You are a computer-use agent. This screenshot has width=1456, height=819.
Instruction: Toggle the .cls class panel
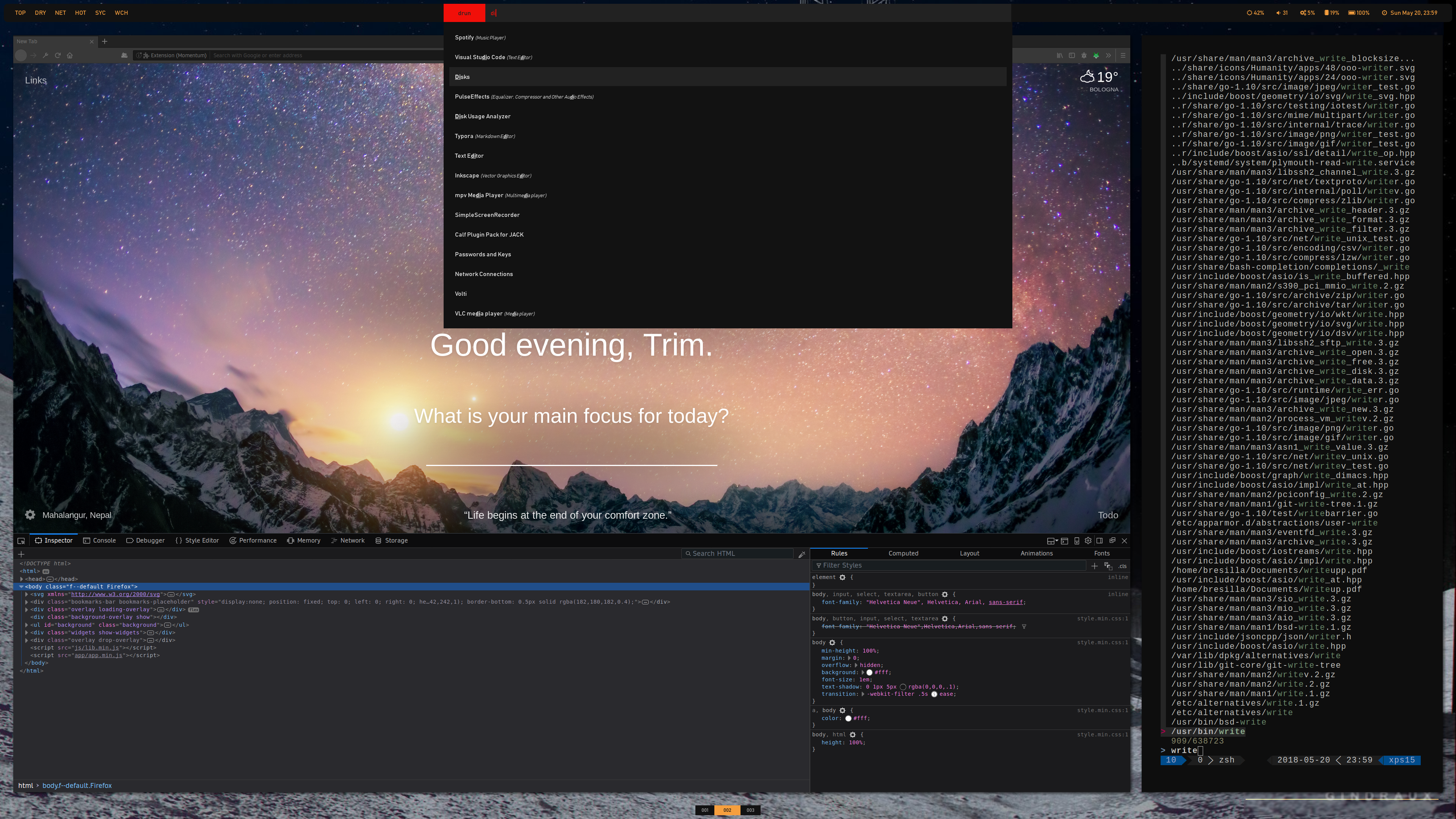pyautogui.click(x=1122, y=566)
